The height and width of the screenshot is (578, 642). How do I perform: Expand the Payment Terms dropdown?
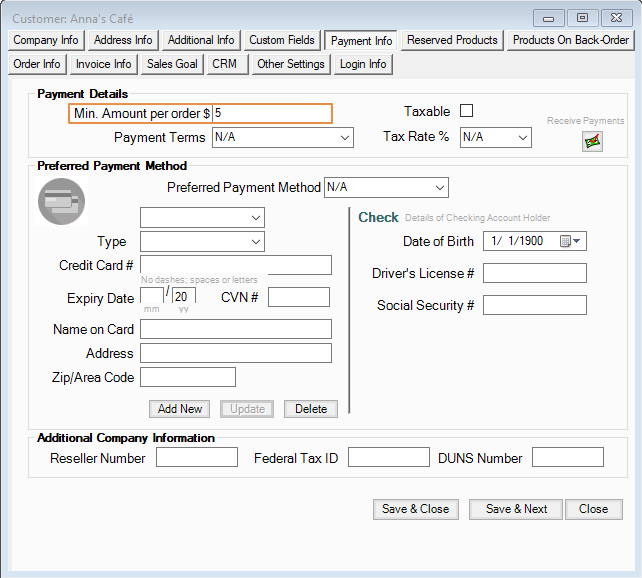point(345,137)
